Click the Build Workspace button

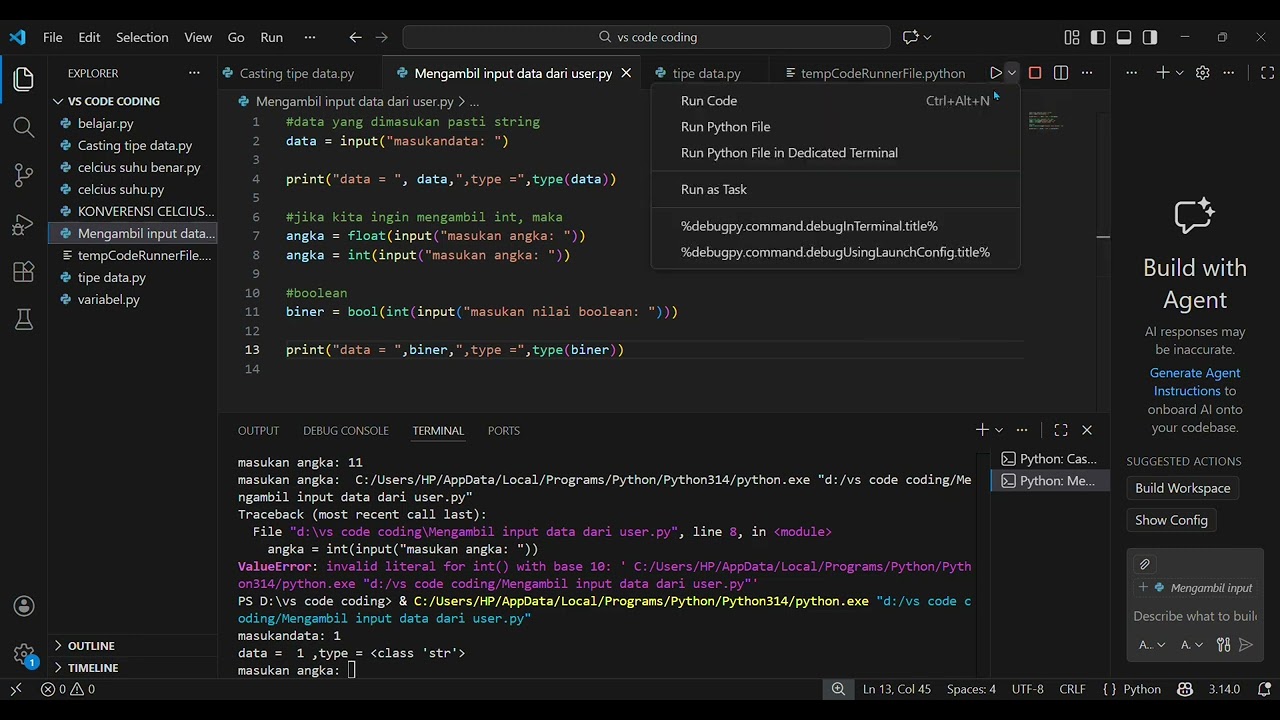1182,488
